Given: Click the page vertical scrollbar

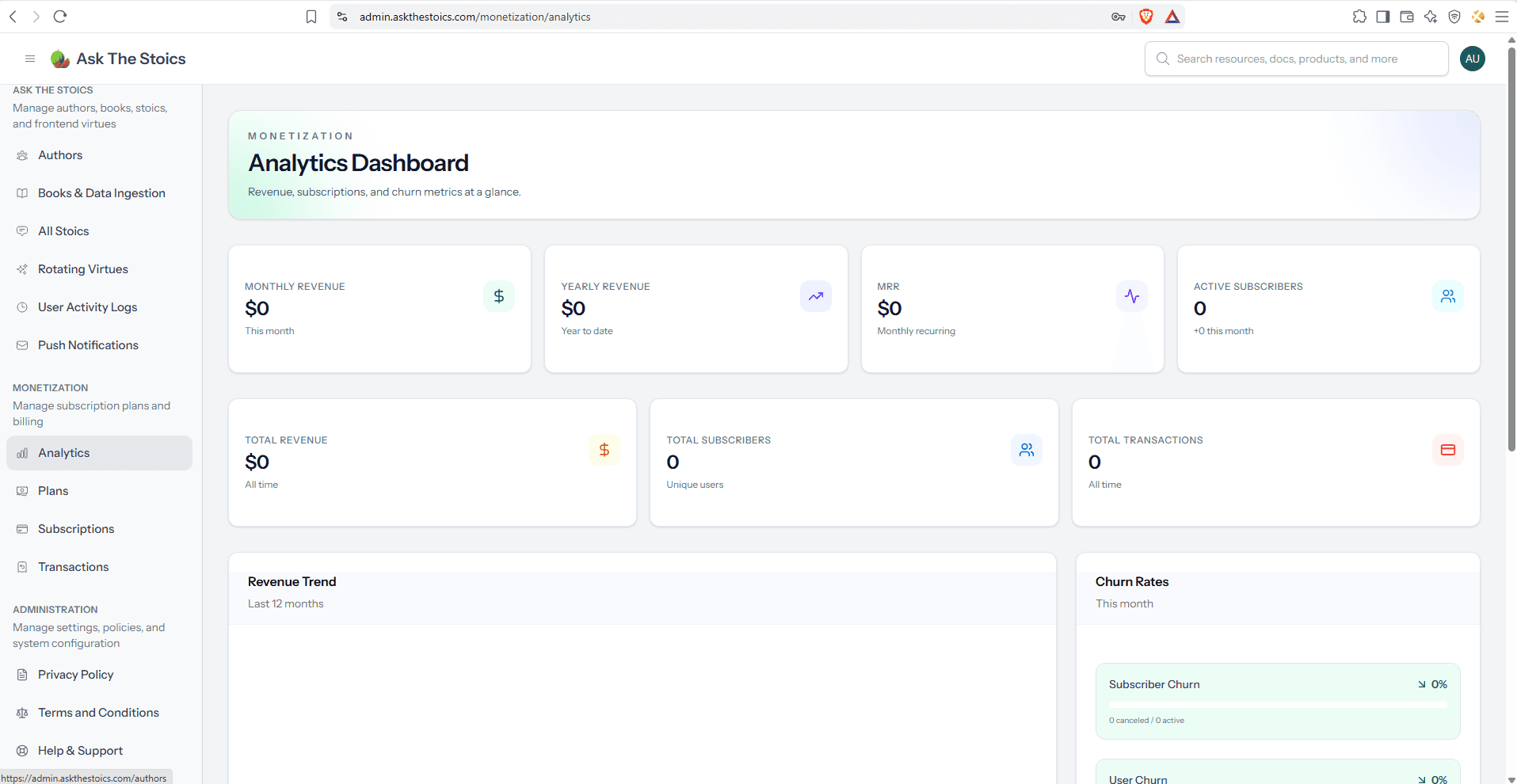Looking at the screenshot, I should pyautogui.click(x=1511, y=249).
